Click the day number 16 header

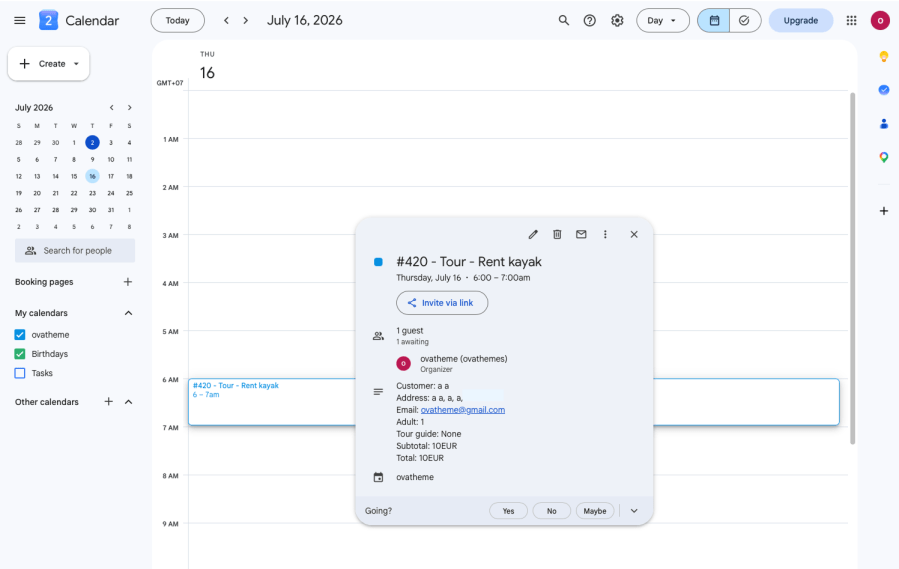click(207, 73)
